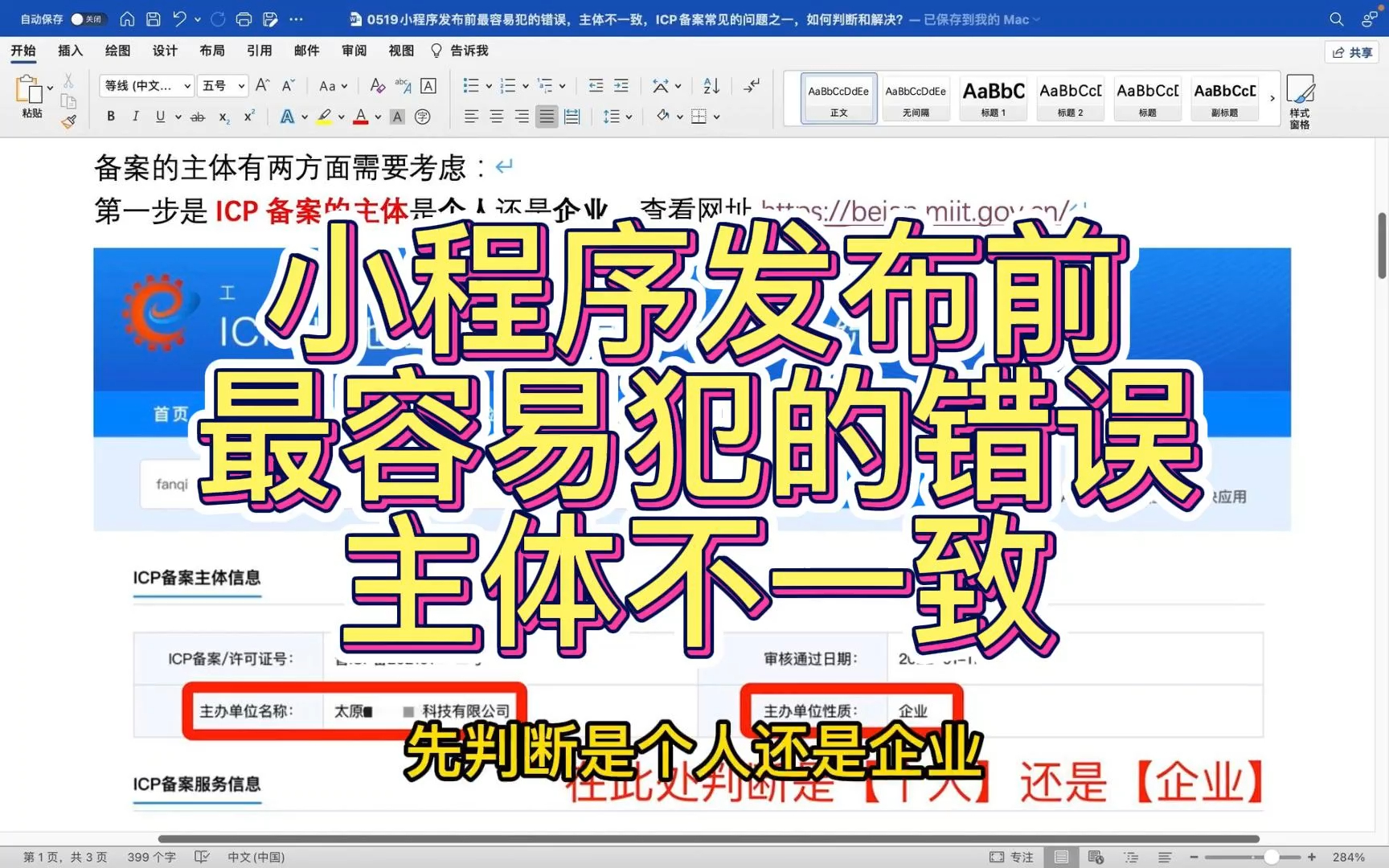The width and height of the screenshot is (1389, 868).
Task: Switch to the 审阅 ribbon tab
Action: click(354, 51)
